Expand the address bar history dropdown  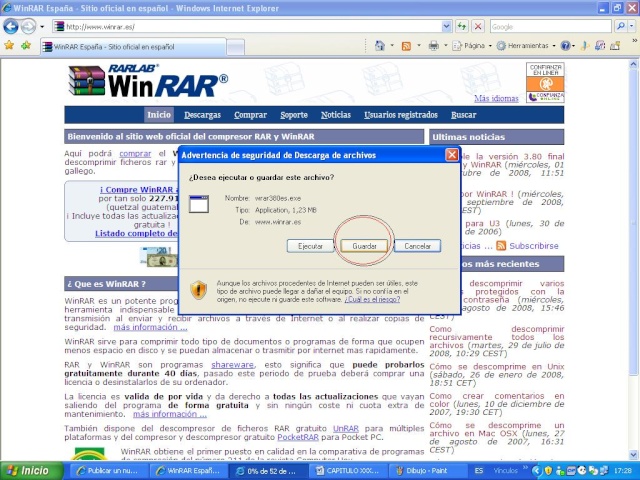(x=447, y=27)
